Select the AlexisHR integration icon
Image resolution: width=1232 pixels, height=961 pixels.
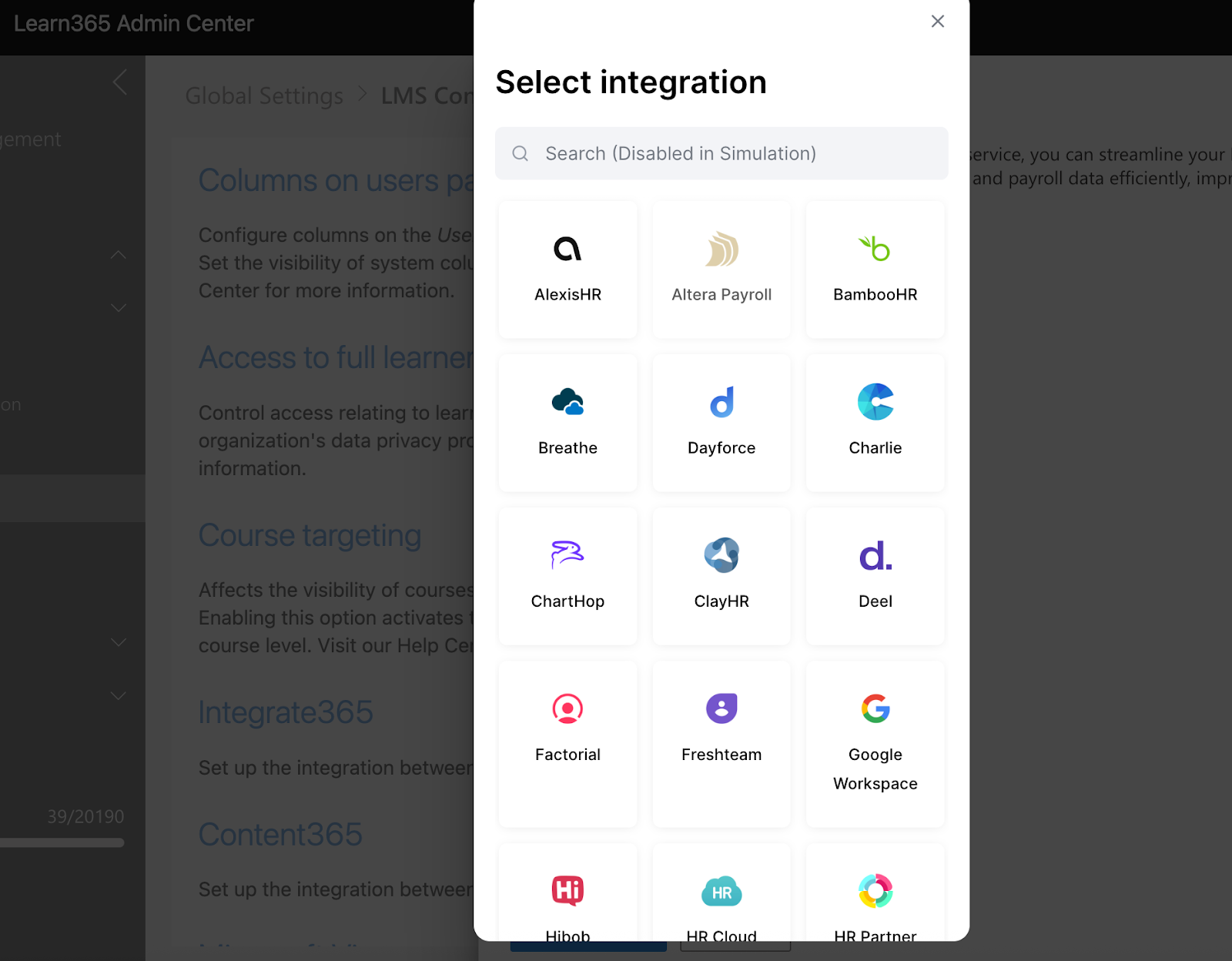(567, 249)
